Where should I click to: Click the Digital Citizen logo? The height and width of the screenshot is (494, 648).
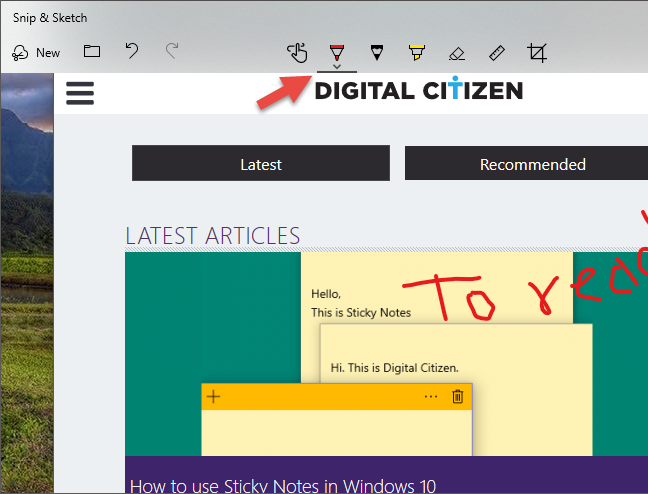pyautogui.click(x=419, y=89)
